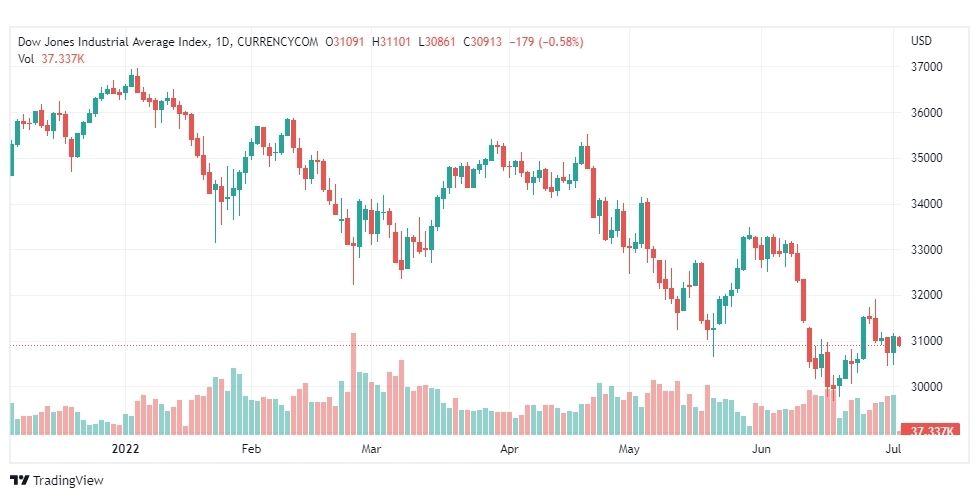Click the tallest red volume bar
The width and height of the screenshot is (979, 498).
click(353, 384)
